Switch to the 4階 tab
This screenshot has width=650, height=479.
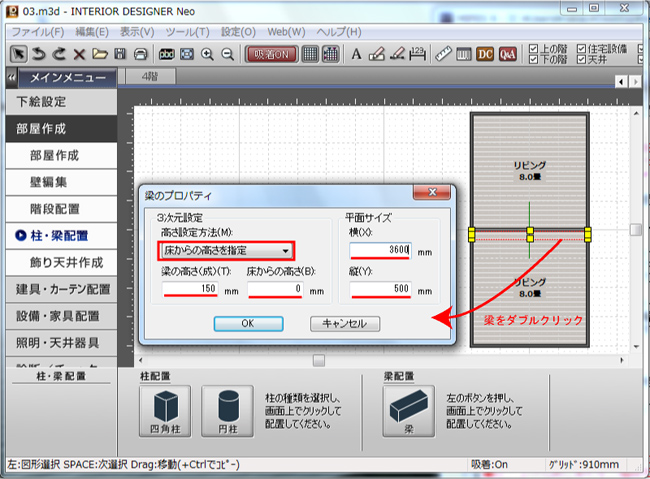tap(148, 77)
